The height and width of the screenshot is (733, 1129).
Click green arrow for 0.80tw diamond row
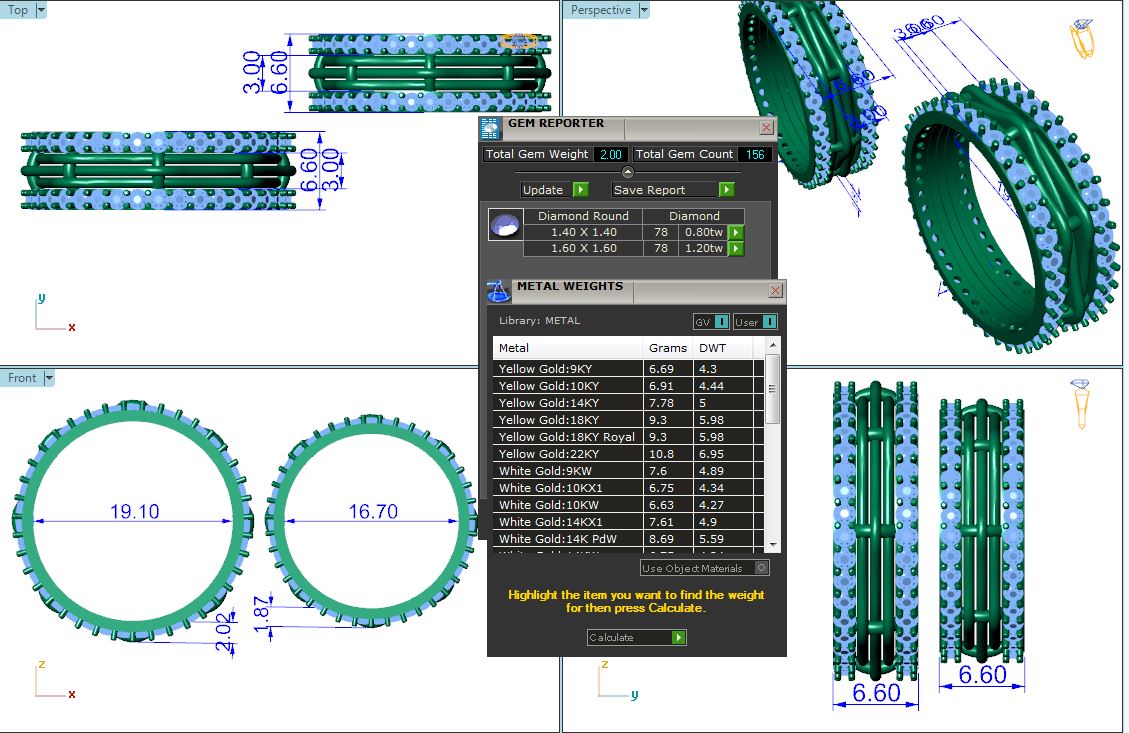(x=736, y=232)
